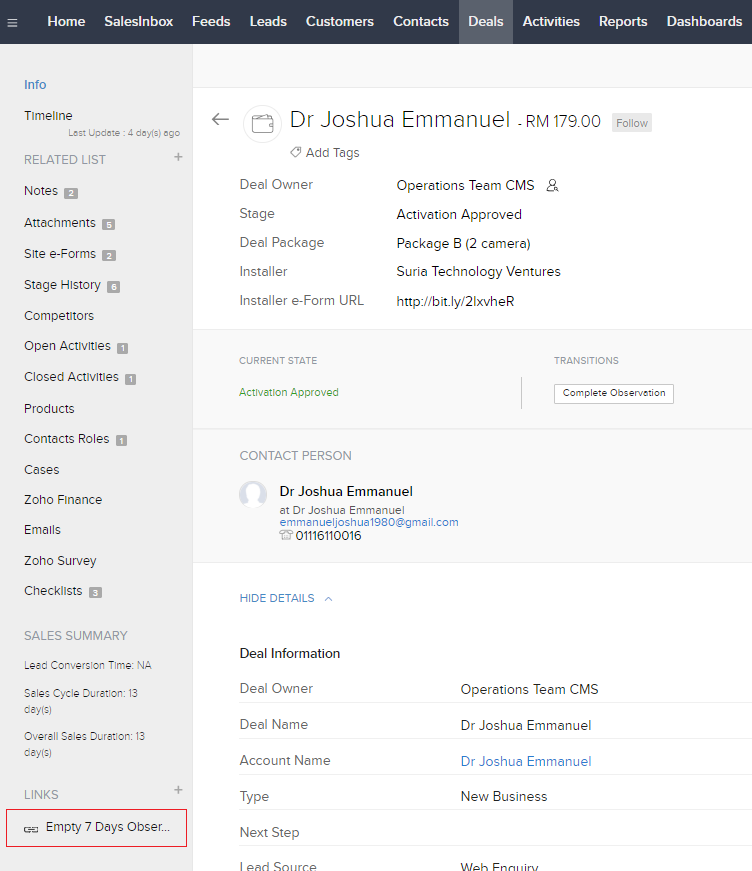Viewport: 752px width, 871px height.
Task: View the Timeline section
Action: coord(48,116)
